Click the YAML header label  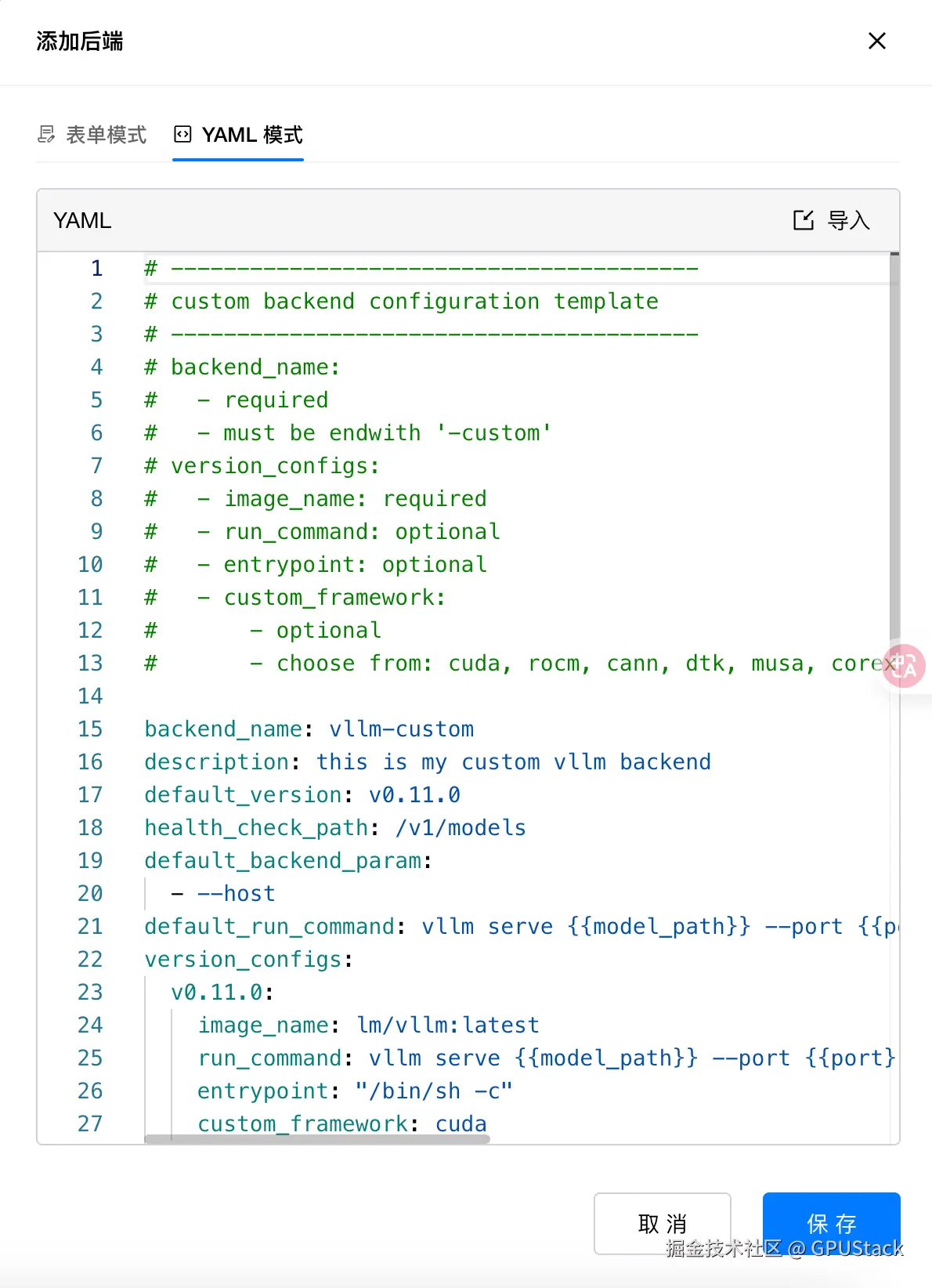[x=82, y=220]
